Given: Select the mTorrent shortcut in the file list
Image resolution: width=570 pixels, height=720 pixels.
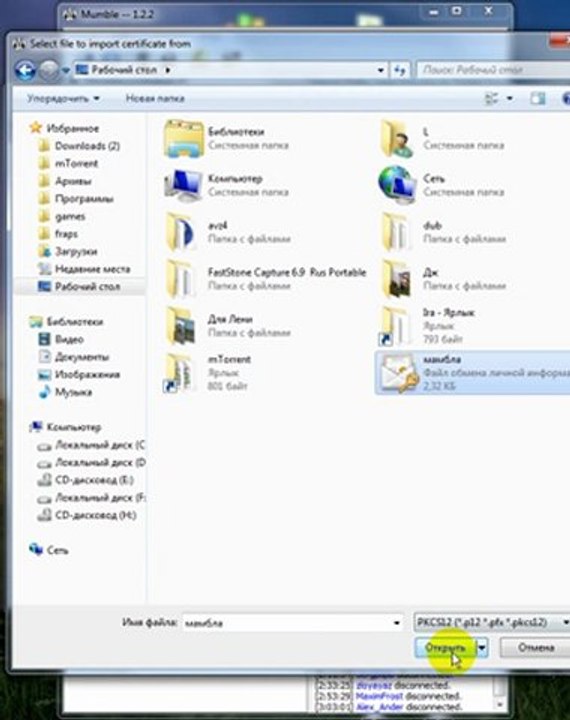Looking at the screenshot, I should [209, 372].
